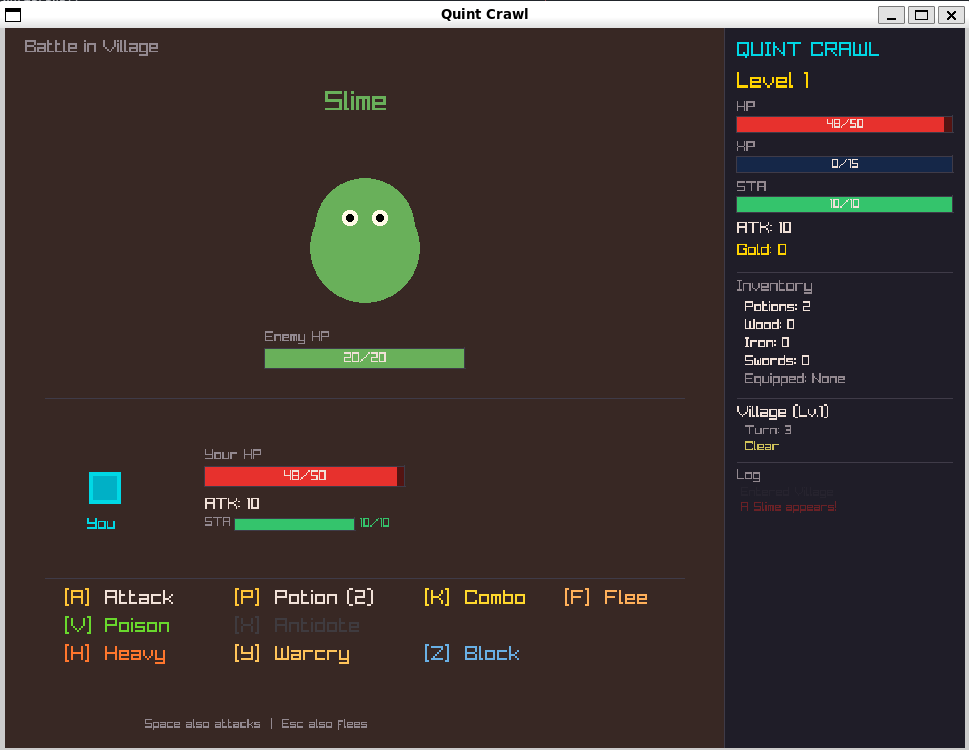Click the "Esc also flees" hint
The width and height of the screenshot is (969, 750).
pyautogui.click(x=324, y=724)
